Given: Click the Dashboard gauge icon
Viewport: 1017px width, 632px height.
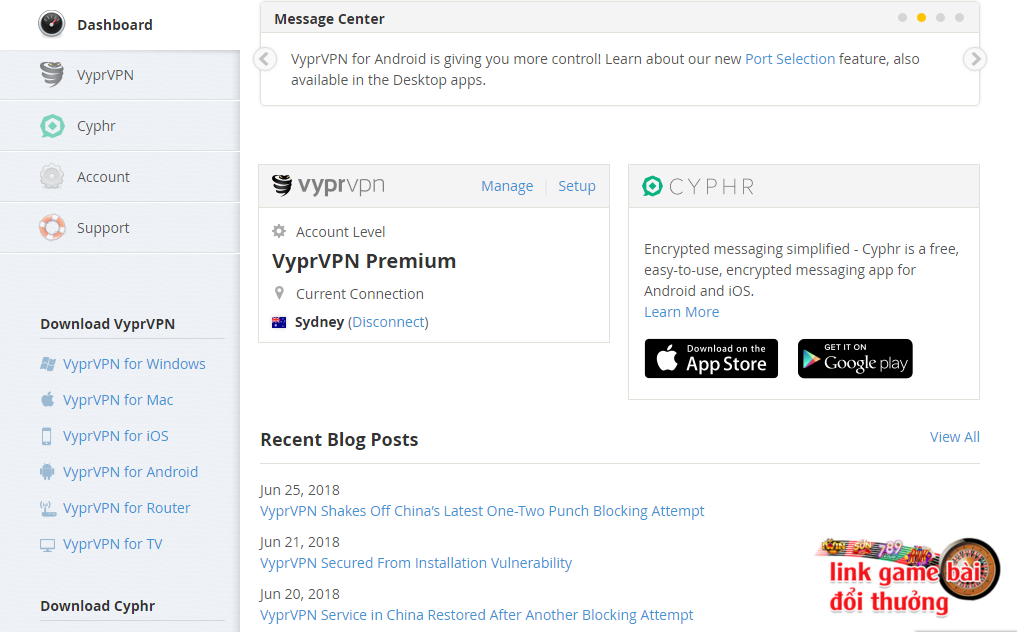Looking at the screenshot, I should coord(52,25).
